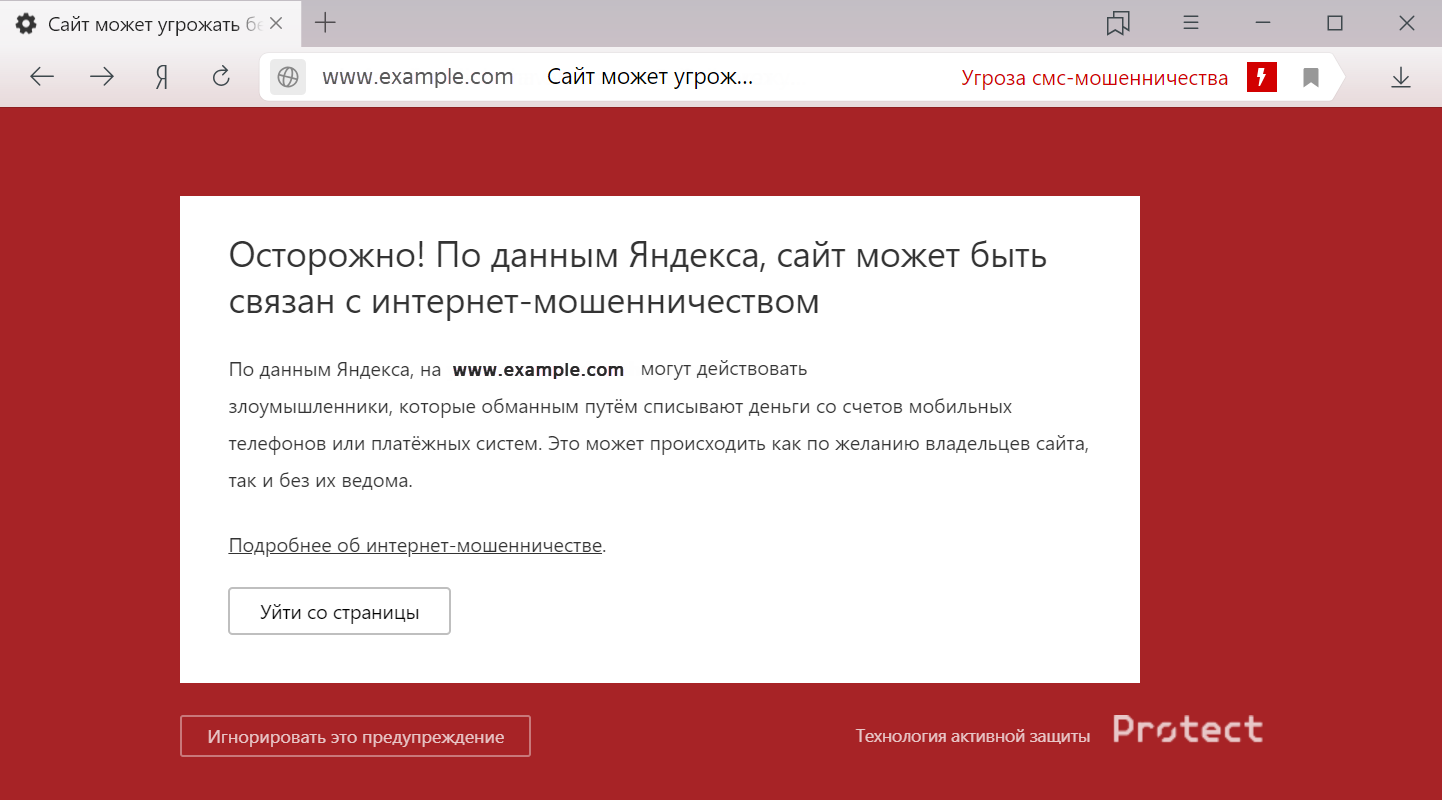Close the browser window
The width and height of the screenshot is (1442, 800).
(1406, 23)
